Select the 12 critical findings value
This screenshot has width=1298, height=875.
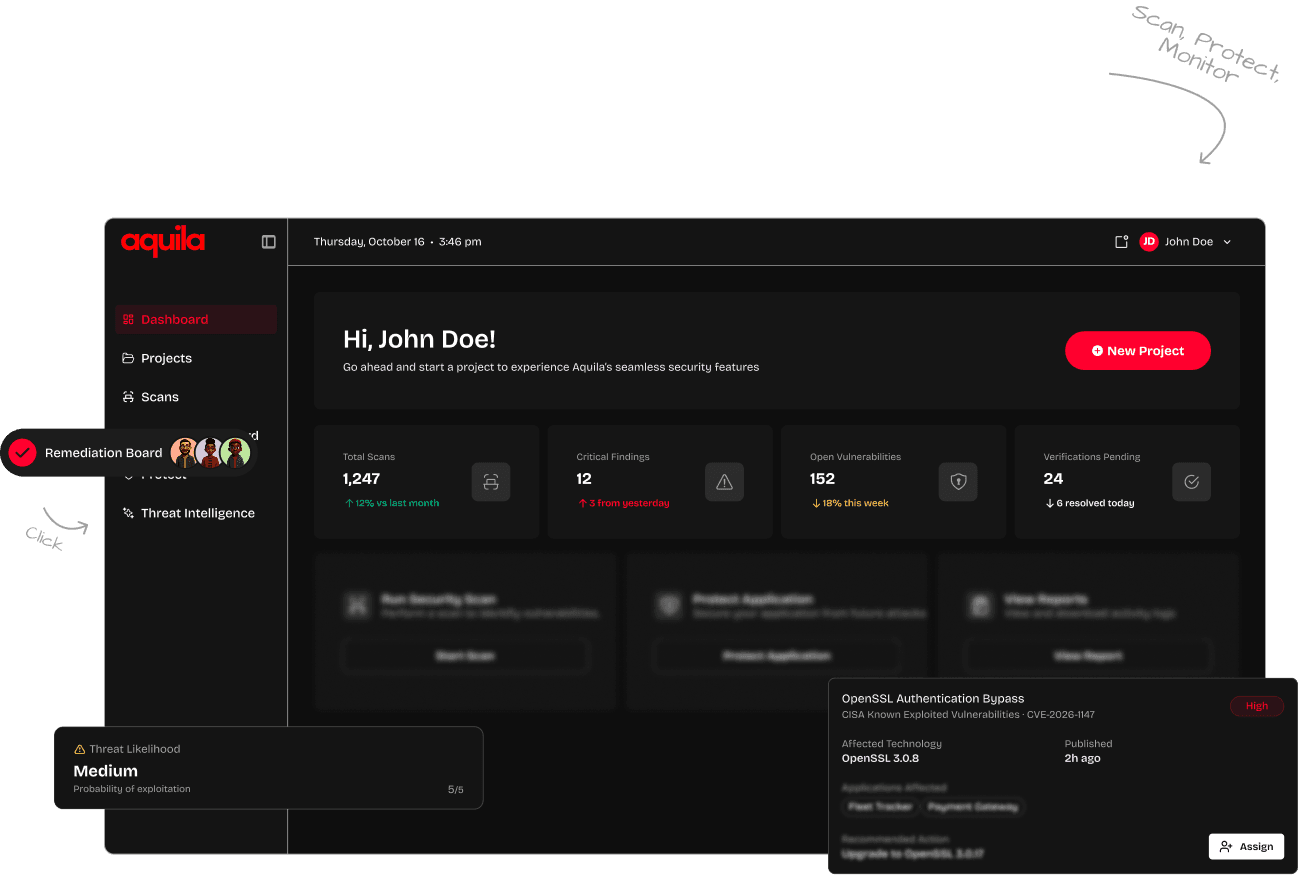coord(584,479)
